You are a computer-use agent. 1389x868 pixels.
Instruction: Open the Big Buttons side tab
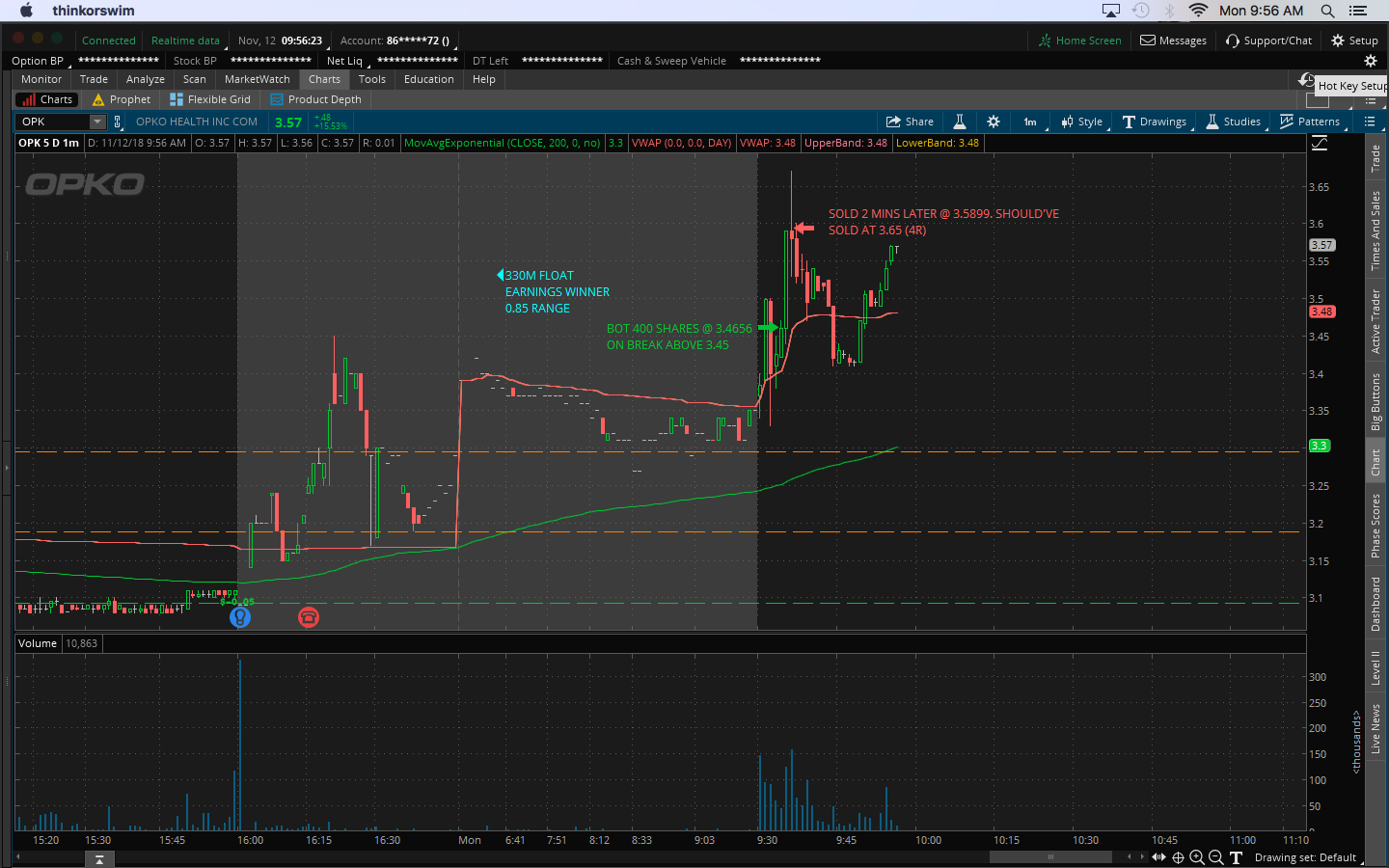(x=1376, y=401)
